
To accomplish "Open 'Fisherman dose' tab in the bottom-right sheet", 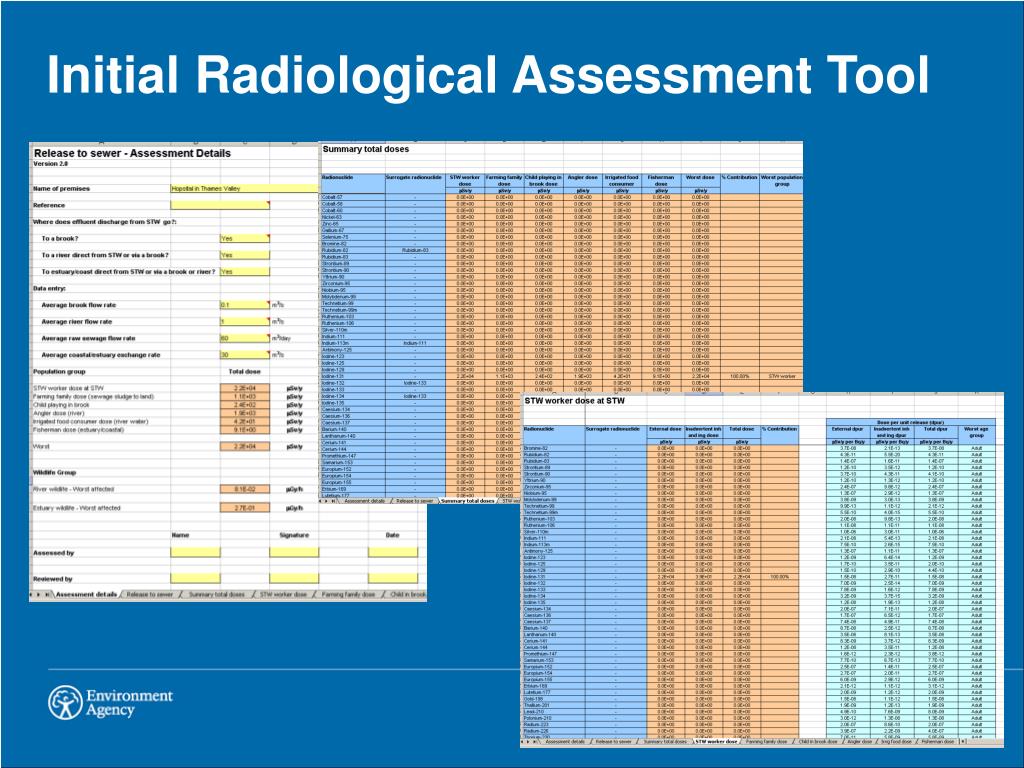I will [x=938, y=742].
